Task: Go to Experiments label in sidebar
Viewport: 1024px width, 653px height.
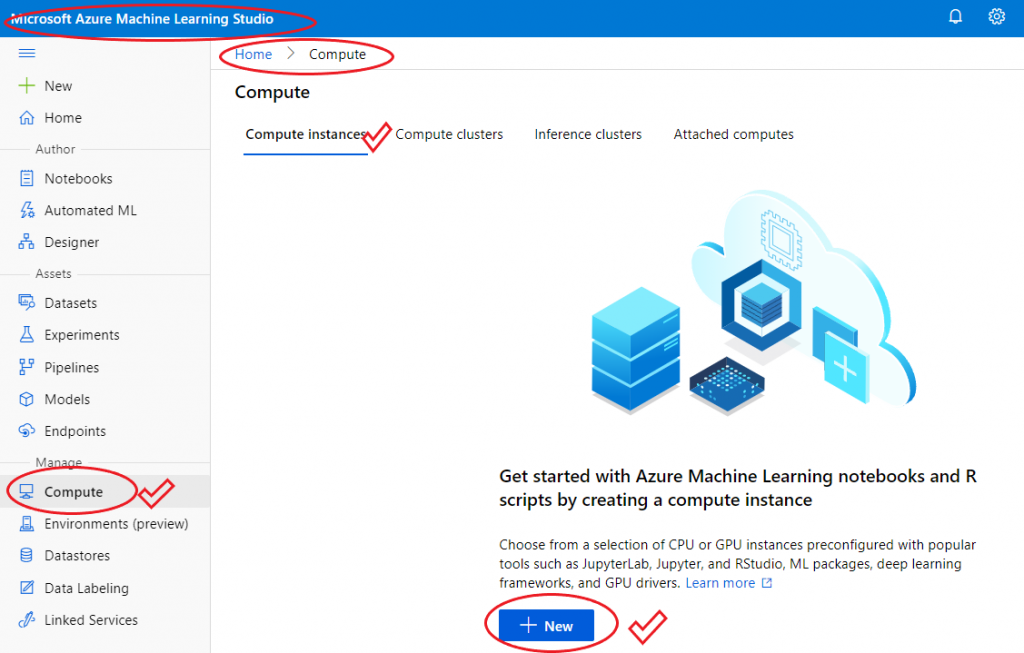Action: tap(82, 335)
